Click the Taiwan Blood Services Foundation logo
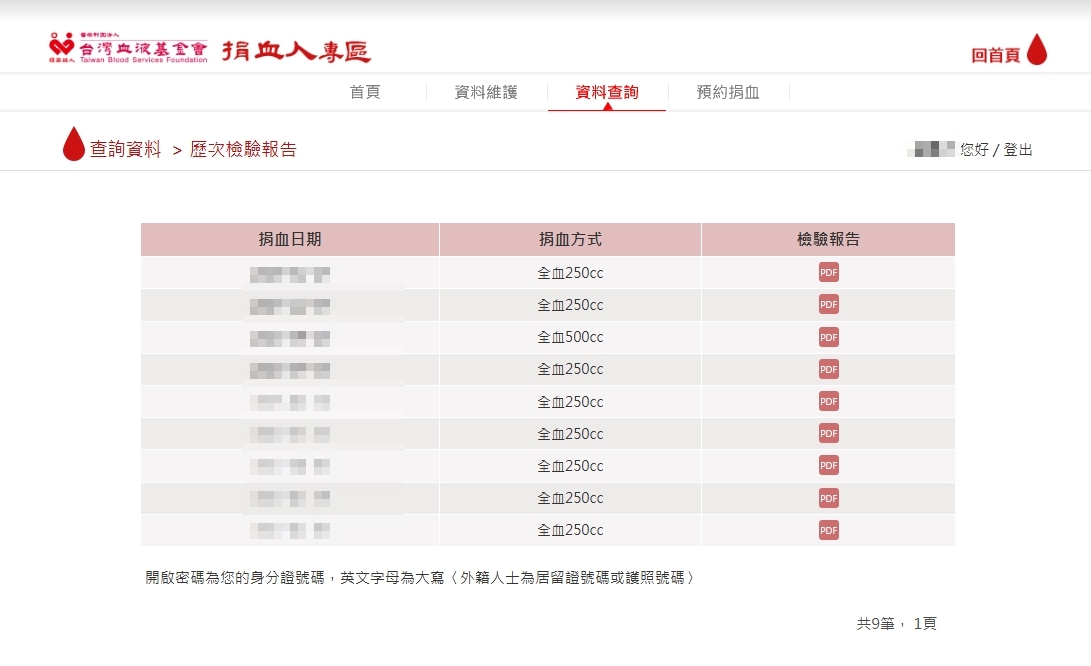 click(128, 48)
